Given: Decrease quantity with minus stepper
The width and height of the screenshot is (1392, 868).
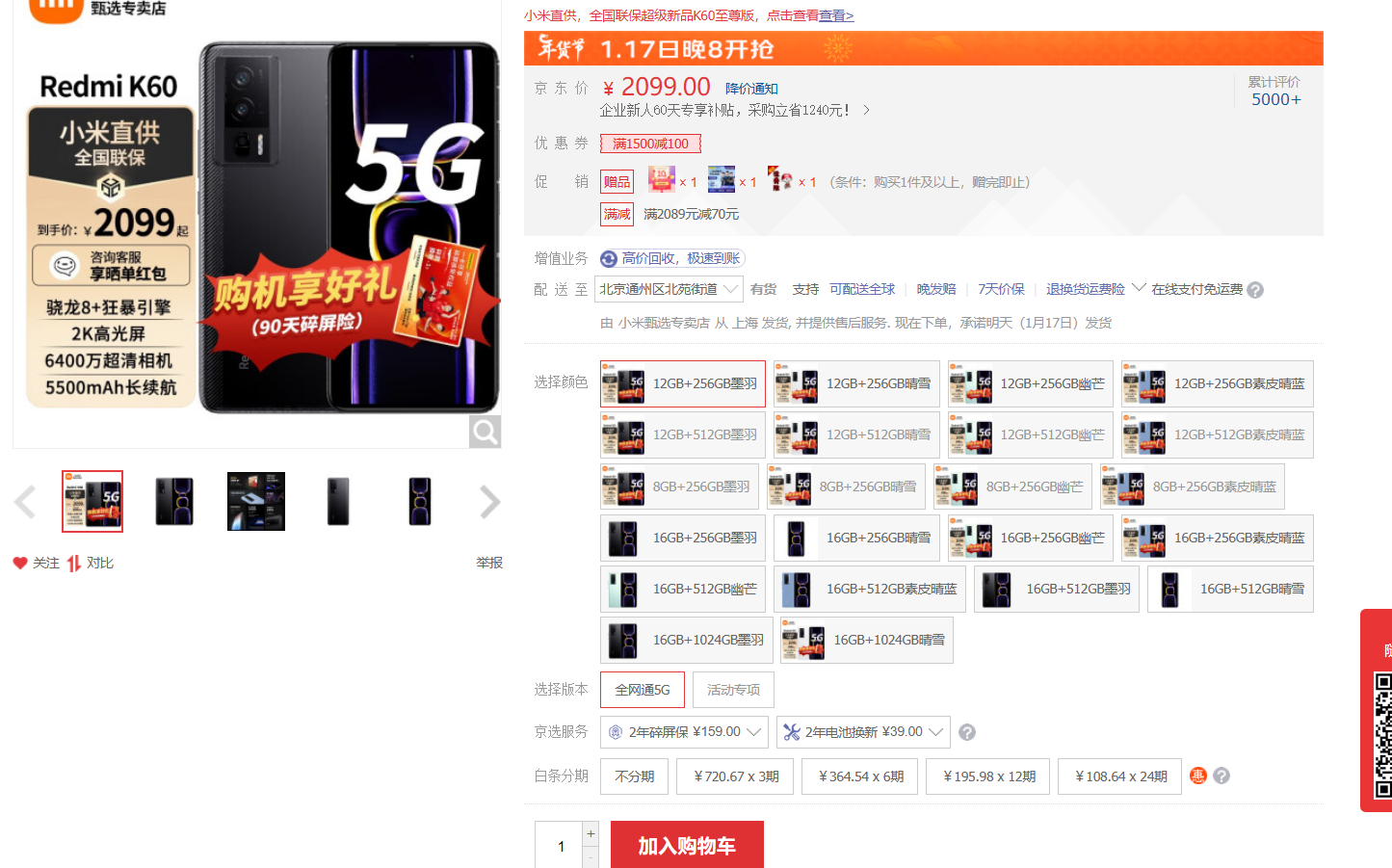Looking at the screenshot, I should pyautogui.click(x=591, y=856).
